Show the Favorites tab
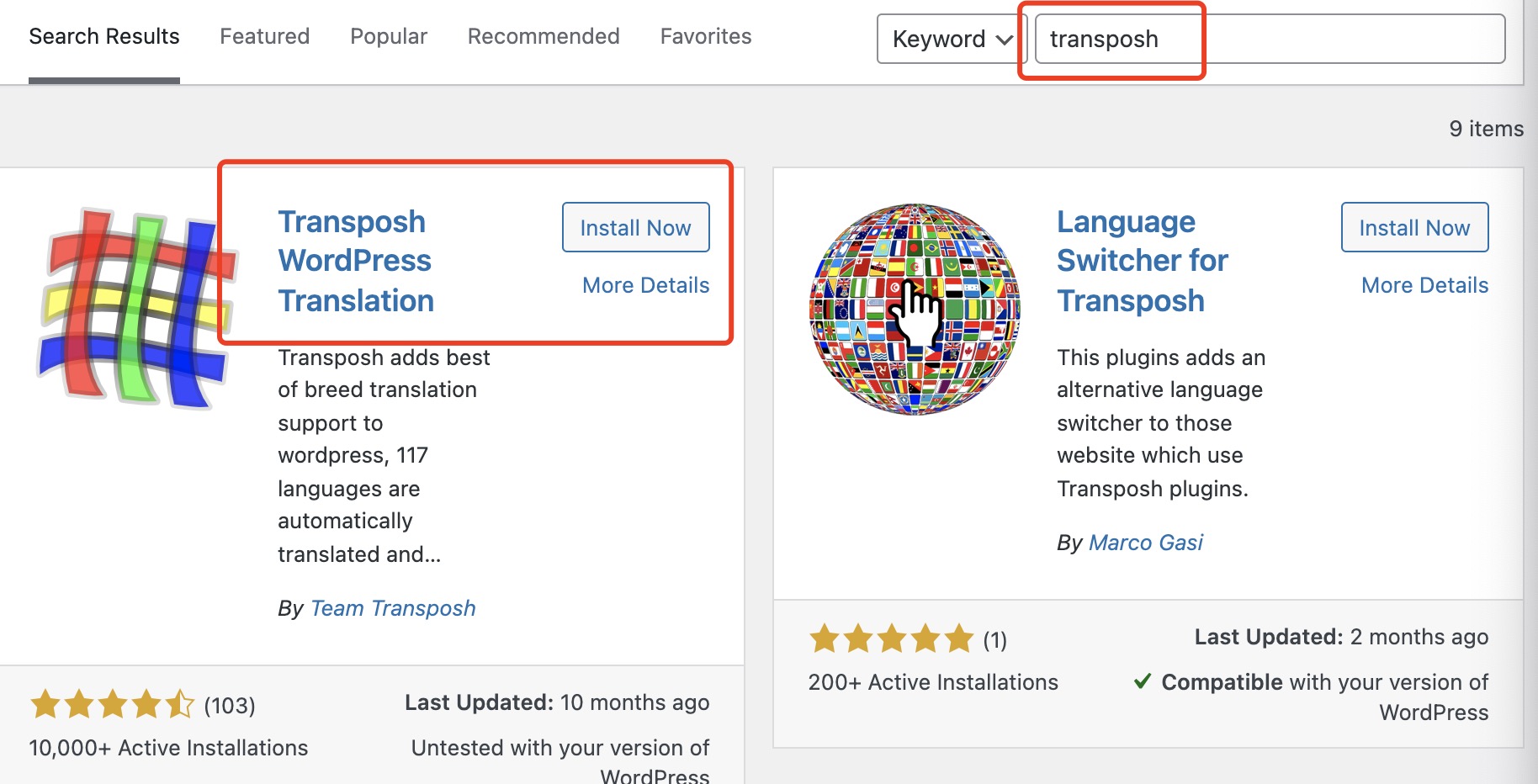Screen dimensions: 1538x784 tap(706, 36)
